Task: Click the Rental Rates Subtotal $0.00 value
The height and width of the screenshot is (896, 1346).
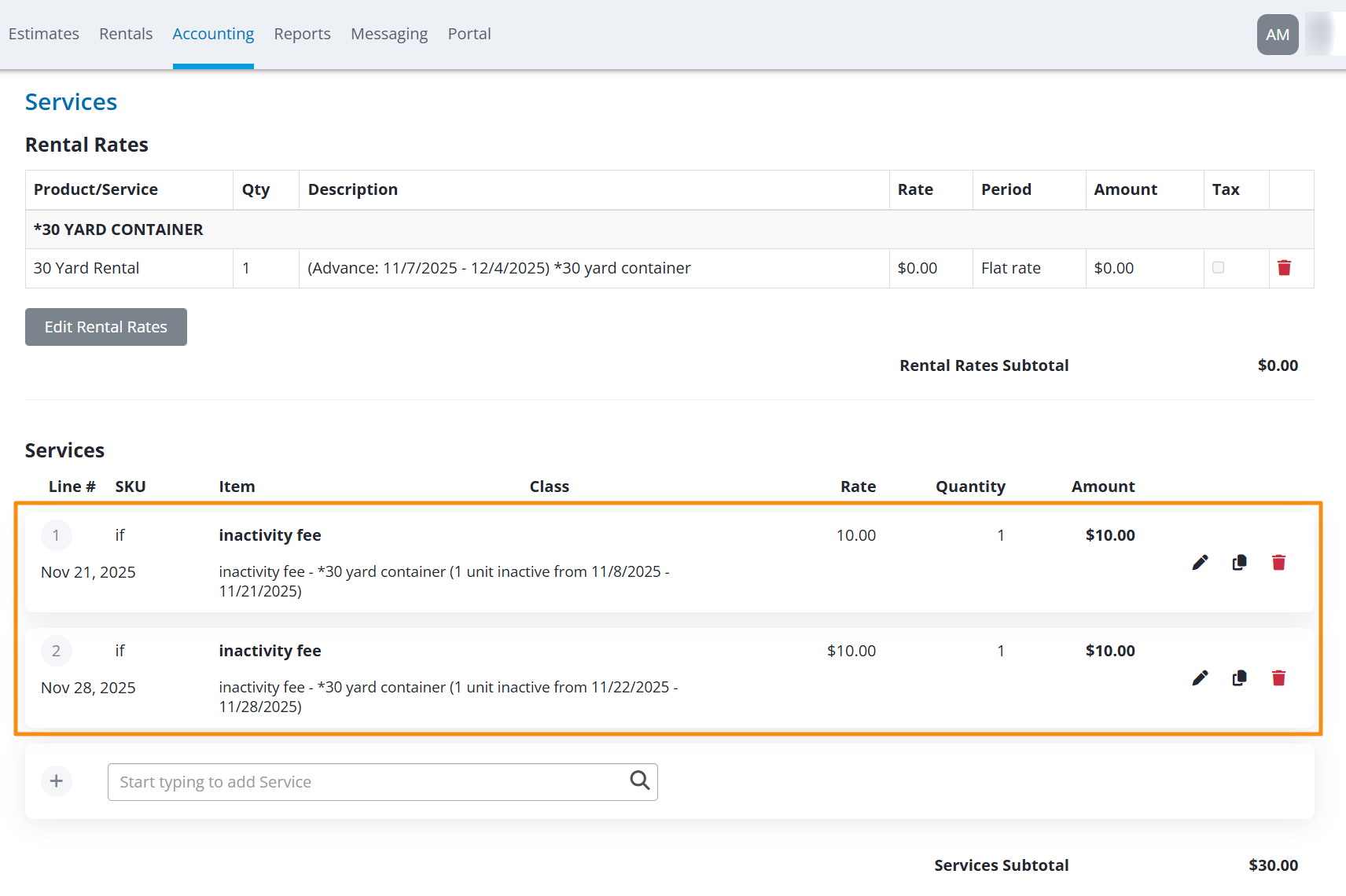Action: pos(1278,365)
